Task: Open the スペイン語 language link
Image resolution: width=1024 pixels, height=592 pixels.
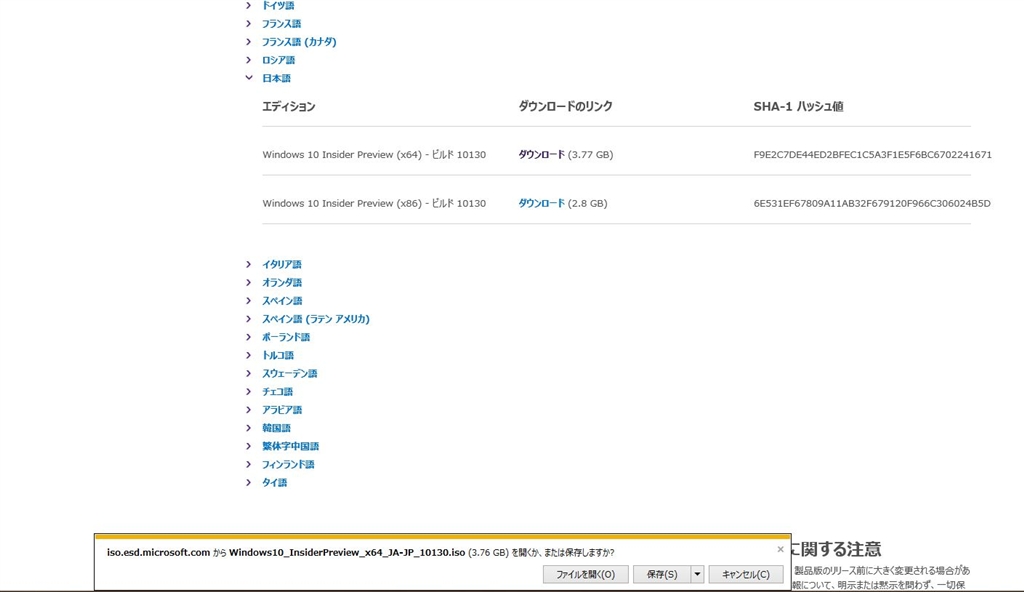Action: 282,301
